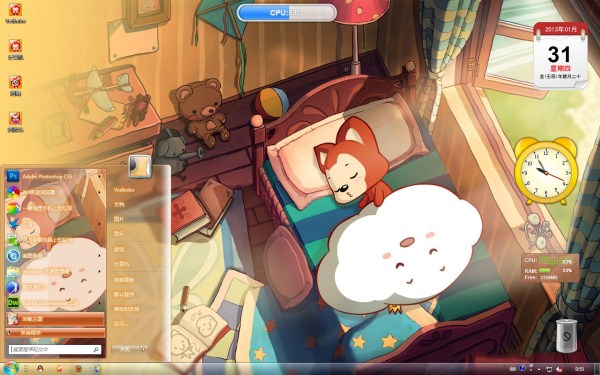Show hidden system tray icons
This screenshot has width=600, height=375.
538,370
